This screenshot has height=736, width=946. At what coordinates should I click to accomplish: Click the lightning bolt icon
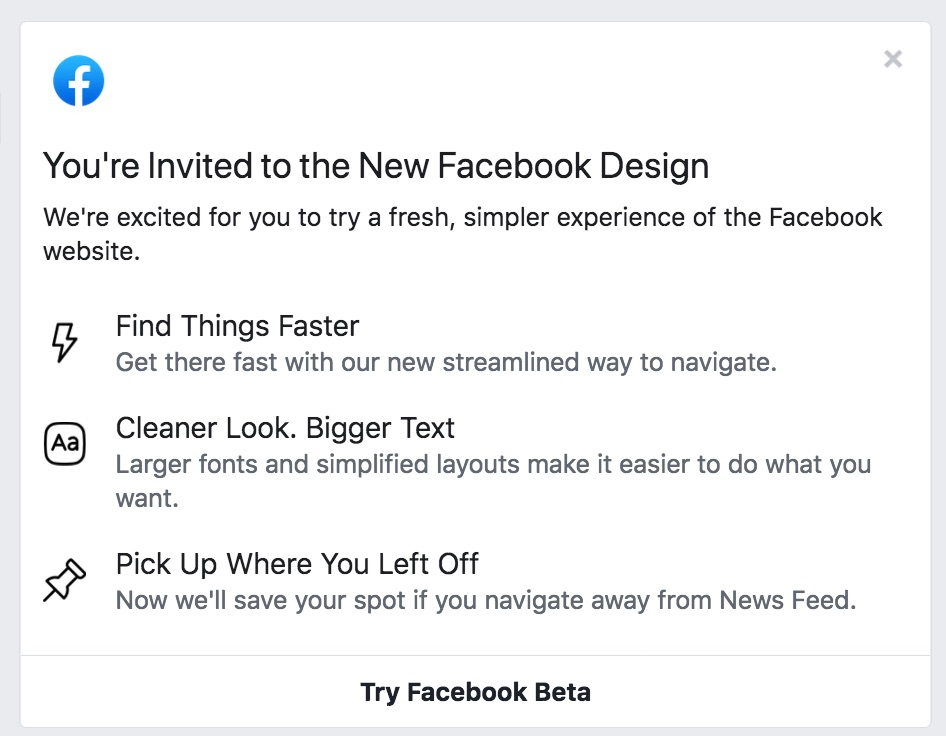(x=64, y=342)
